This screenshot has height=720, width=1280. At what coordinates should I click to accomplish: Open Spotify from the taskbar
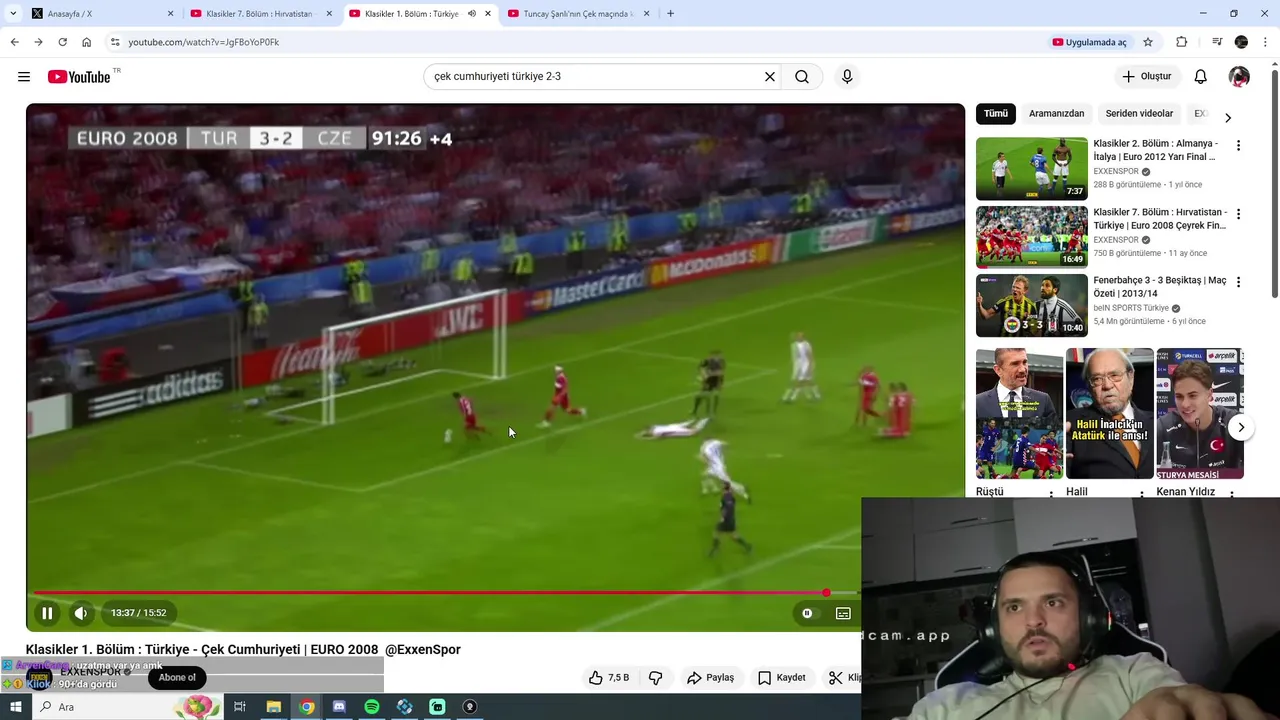372,707
